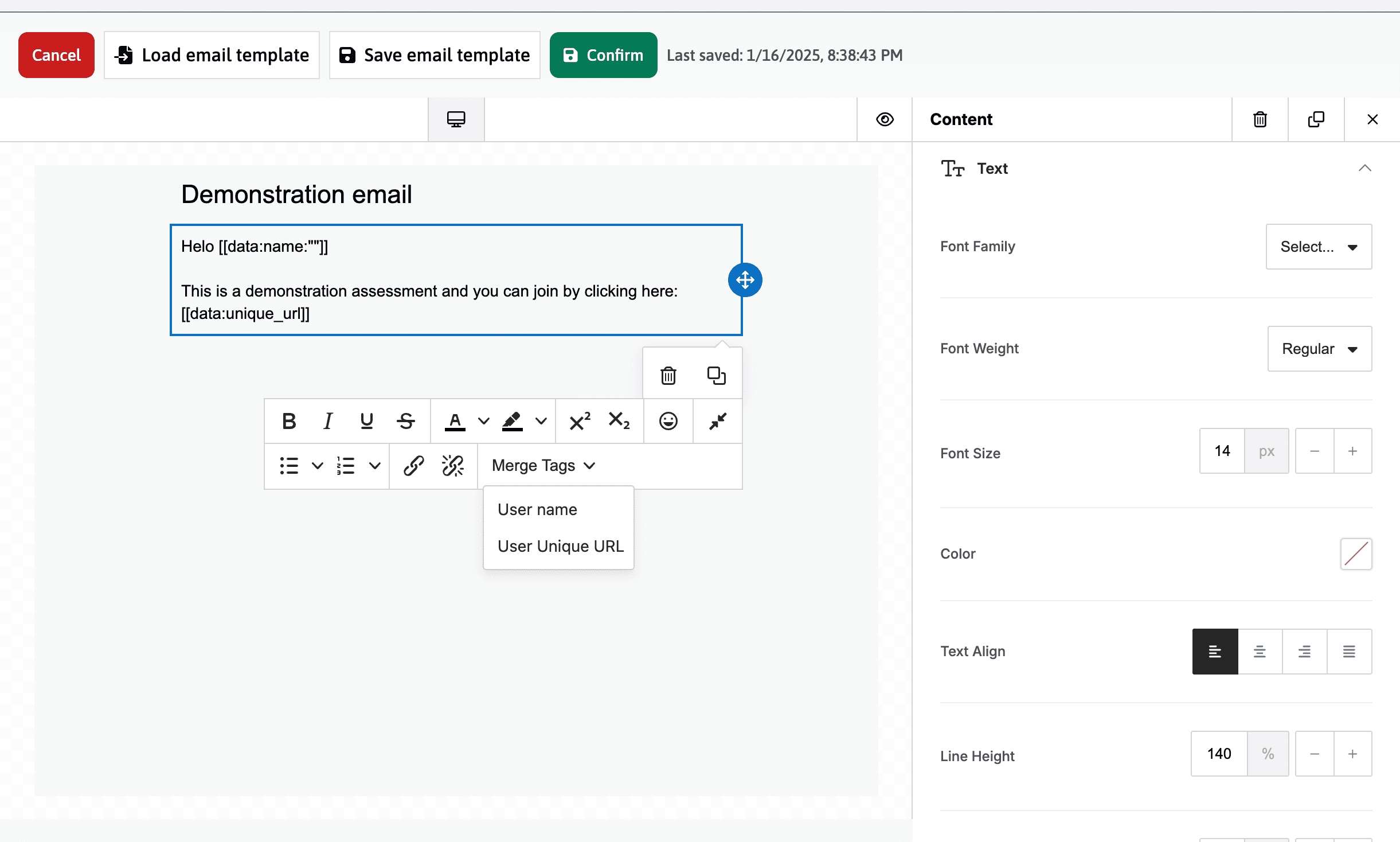Image resolution: width=1400 pixels, height=842 pixels.
Task: Open the Font Weight Regular dropdown
Action: click(x=1319, y=349)
